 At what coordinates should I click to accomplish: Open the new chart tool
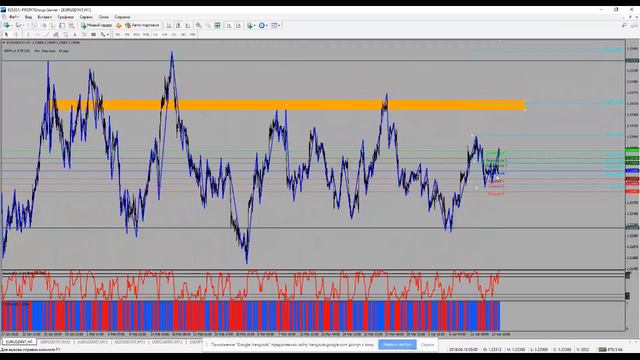[x=7, y=25]
